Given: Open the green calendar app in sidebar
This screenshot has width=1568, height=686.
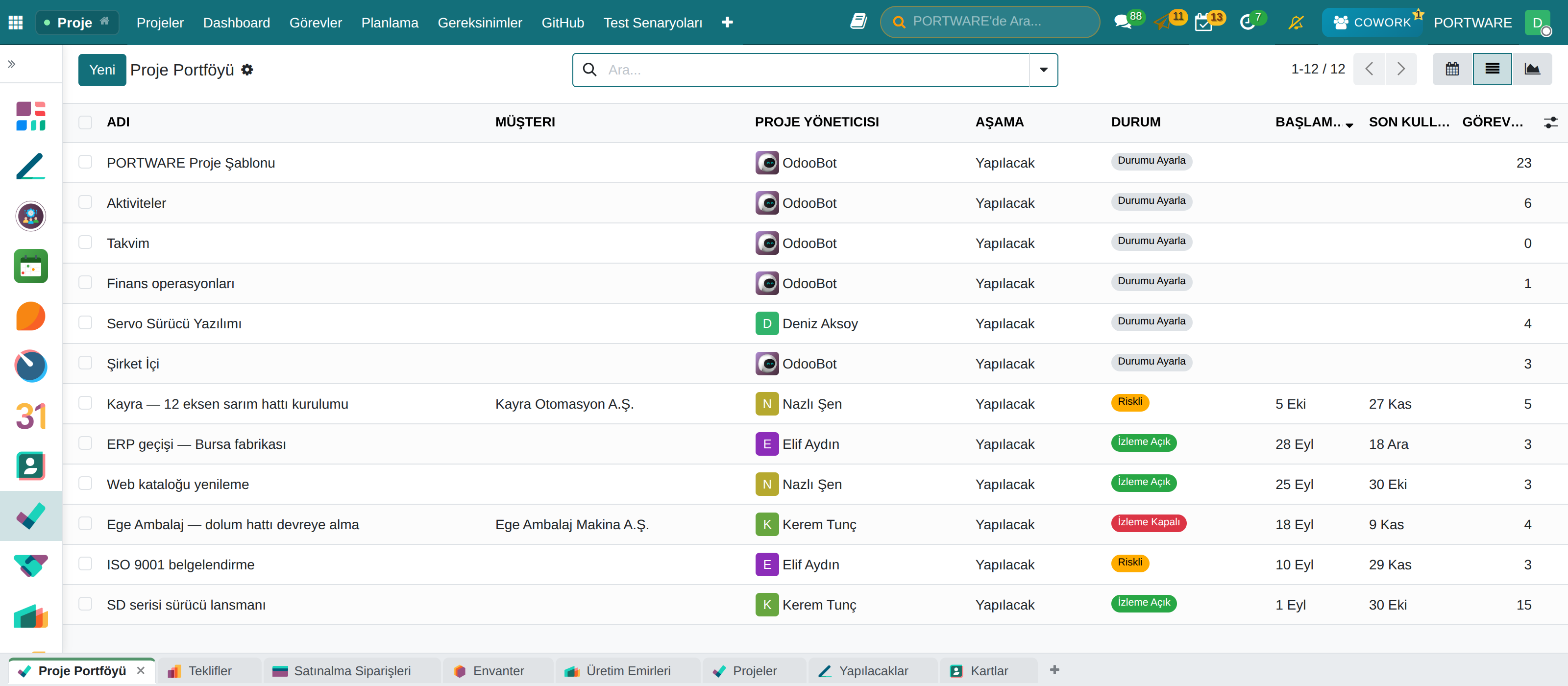Looking at the screenshot, I should 31,266.
